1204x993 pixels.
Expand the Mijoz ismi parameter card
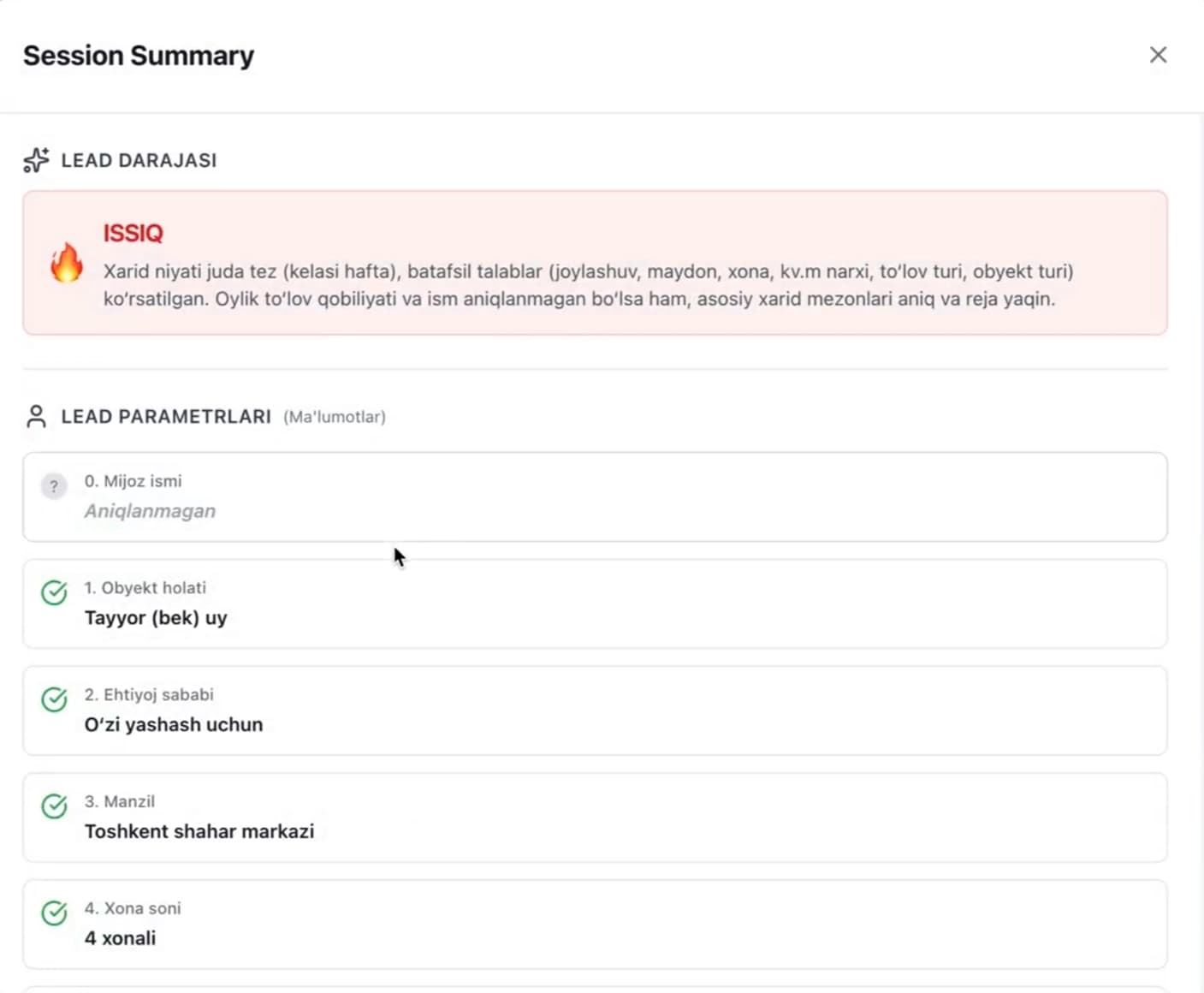596,496
